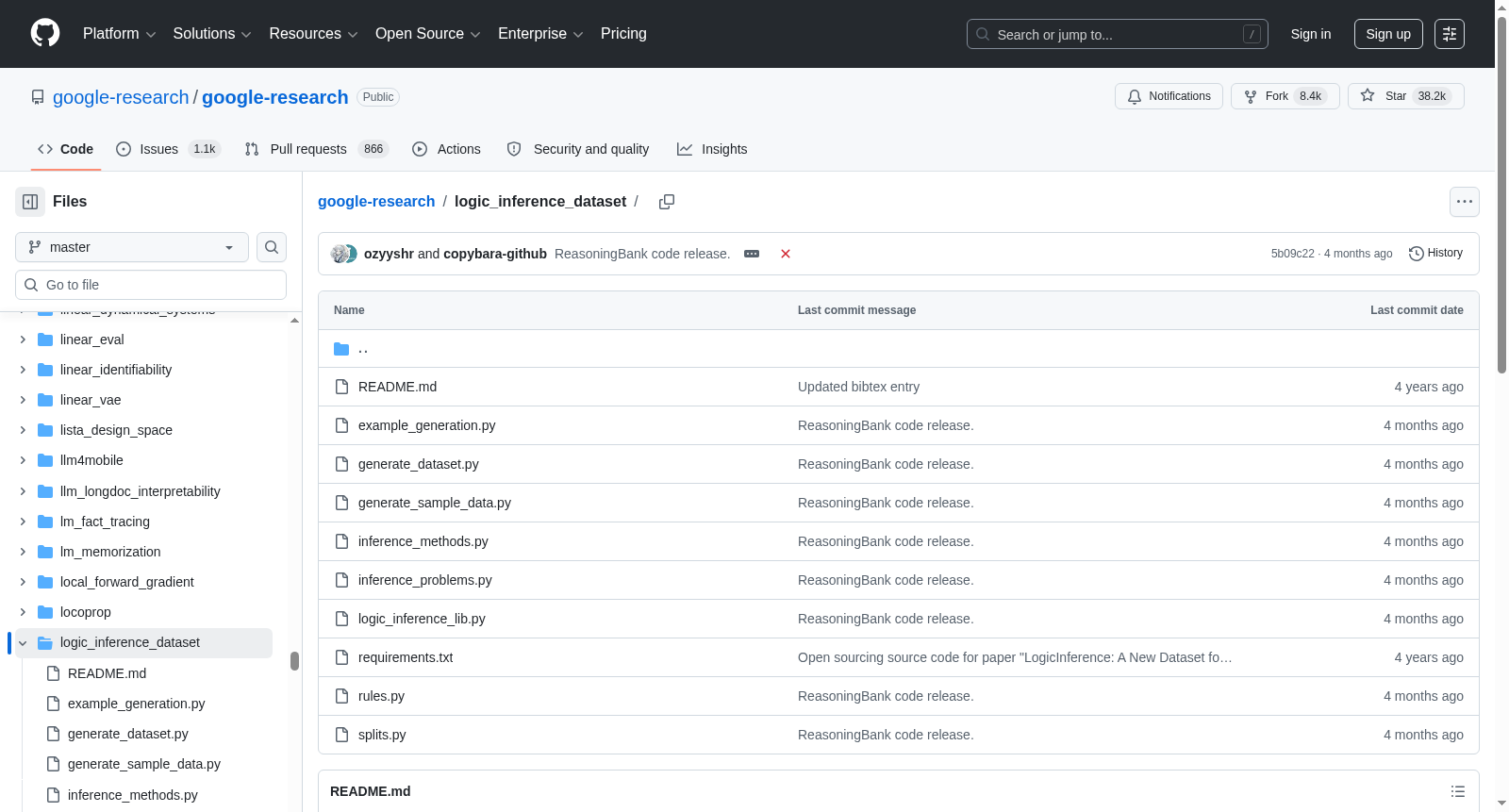Click the page vertical scrollbar thumb

[x=1501, y=195]
